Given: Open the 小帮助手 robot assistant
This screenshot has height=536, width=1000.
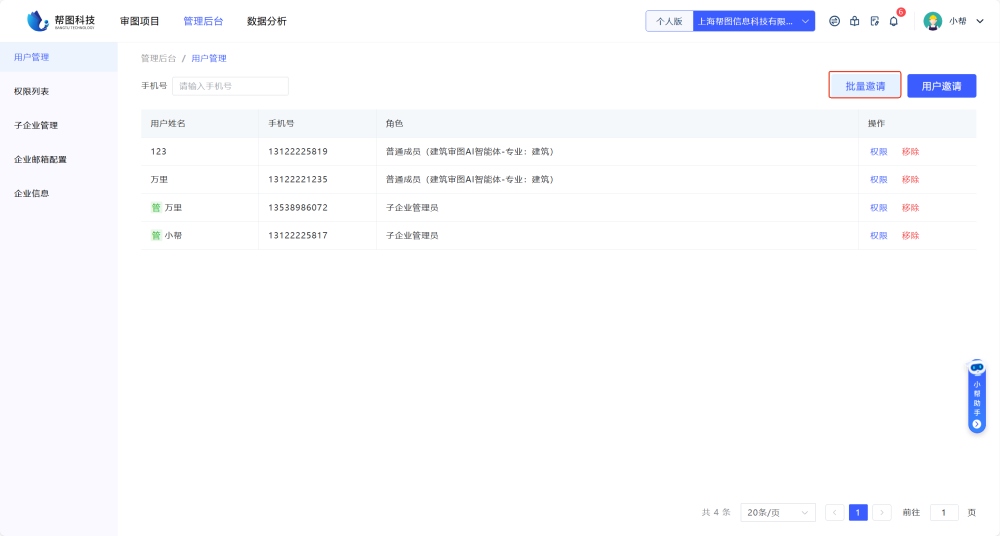Looking at the screenshot, I should click(977, 368).
